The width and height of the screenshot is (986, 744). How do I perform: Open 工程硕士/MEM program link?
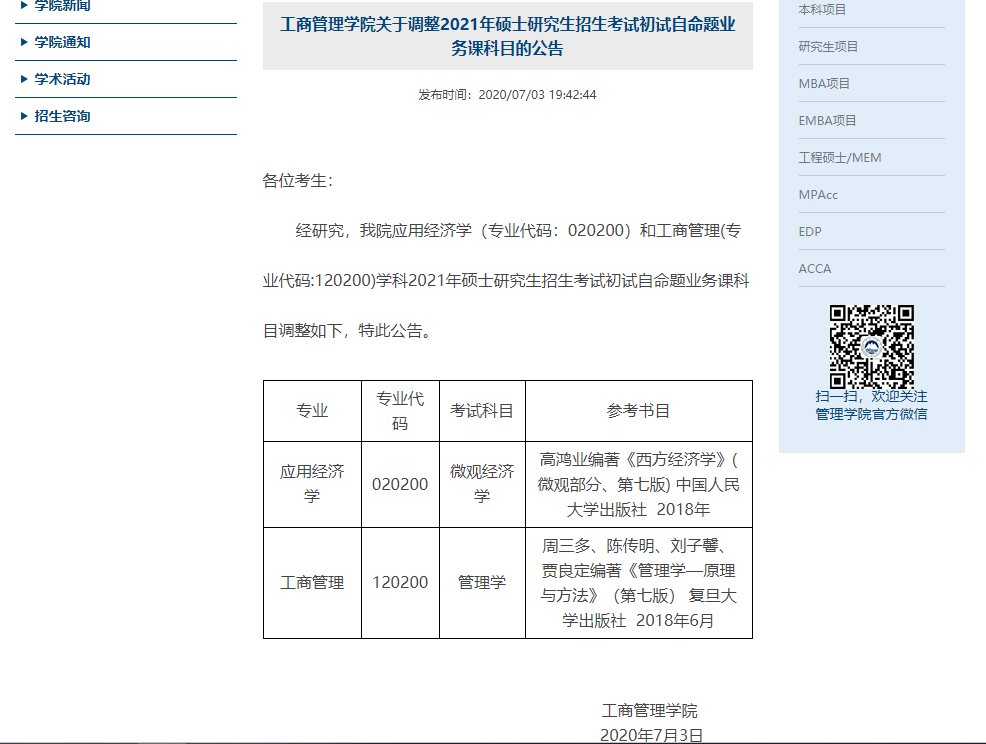coord(839,157)
